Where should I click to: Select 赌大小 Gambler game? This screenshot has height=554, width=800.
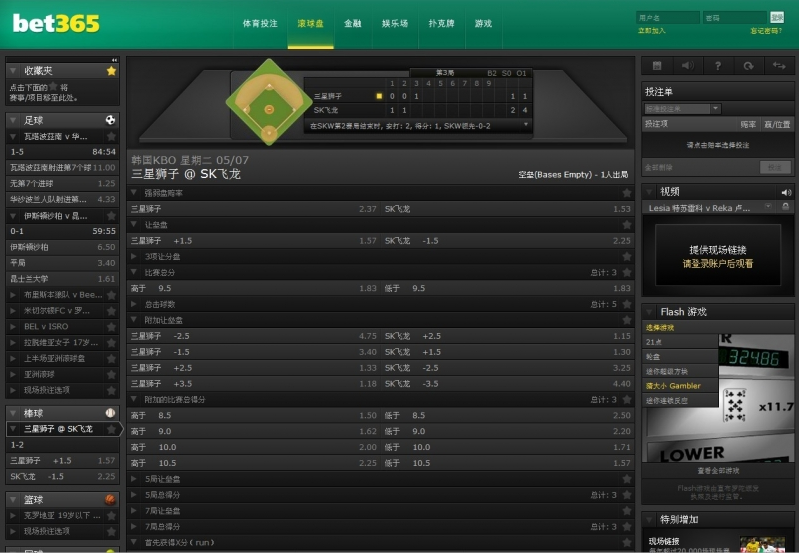[680, 386]
